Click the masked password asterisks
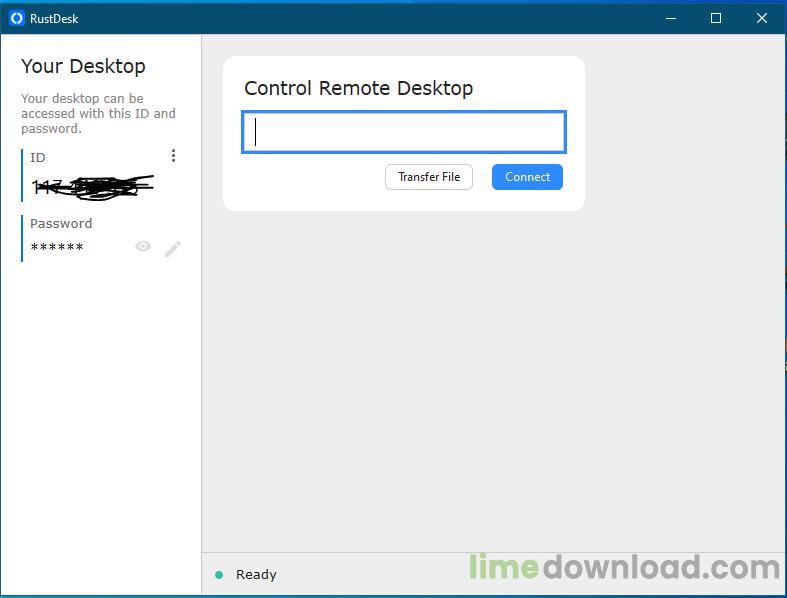This screenshot has height=598, width=787. click(57, 247)
